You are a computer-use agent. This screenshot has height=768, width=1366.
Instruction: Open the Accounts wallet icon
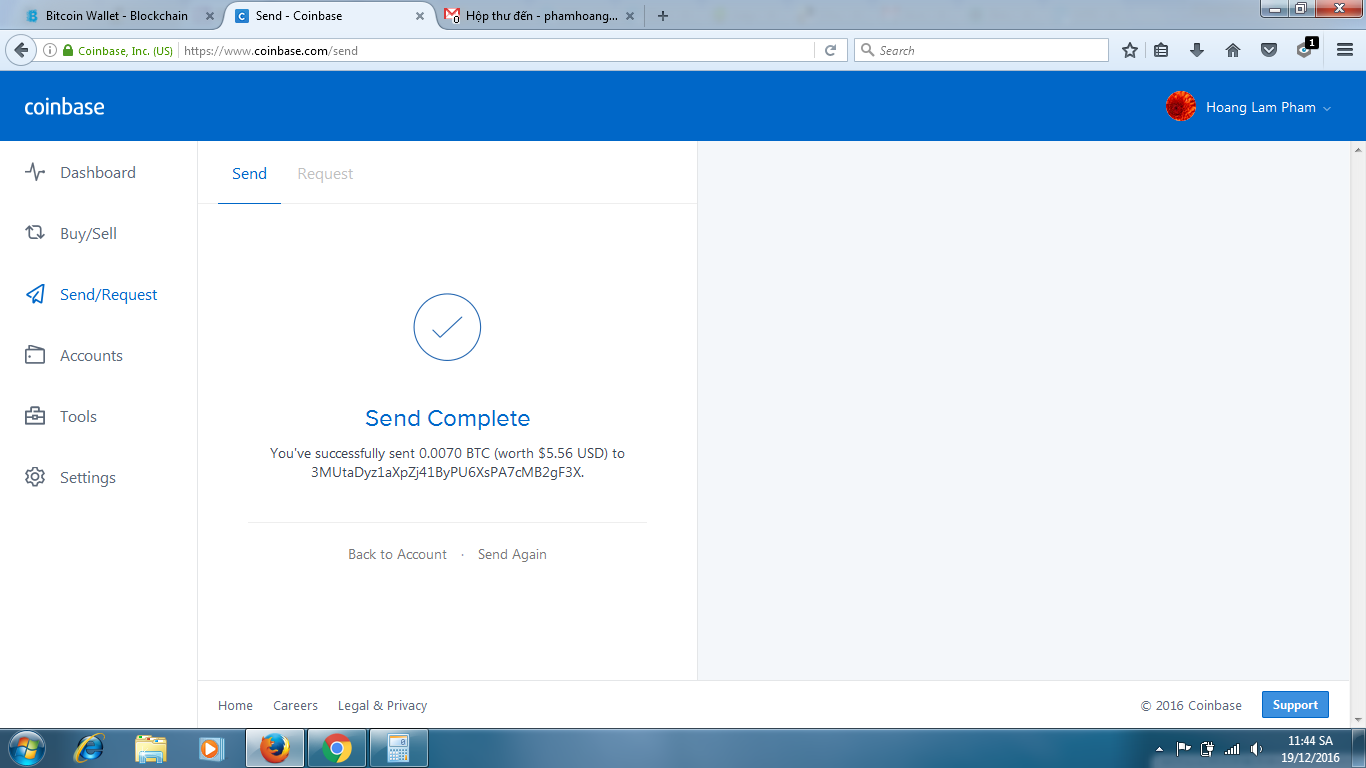click(35, 355)
